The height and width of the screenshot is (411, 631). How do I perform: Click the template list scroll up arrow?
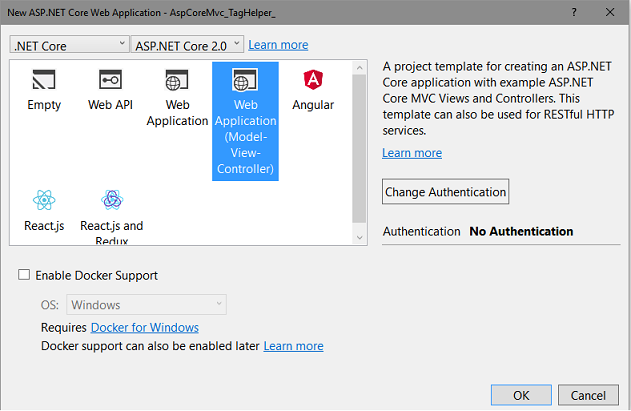359,68
